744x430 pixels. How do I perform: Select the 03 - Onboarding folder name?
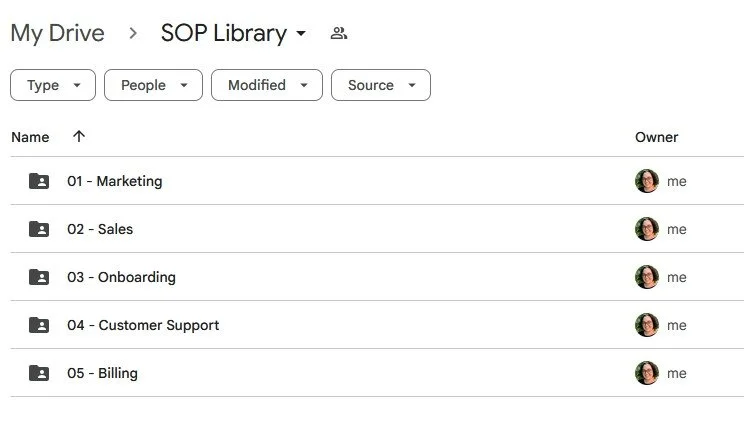[121, 277]
